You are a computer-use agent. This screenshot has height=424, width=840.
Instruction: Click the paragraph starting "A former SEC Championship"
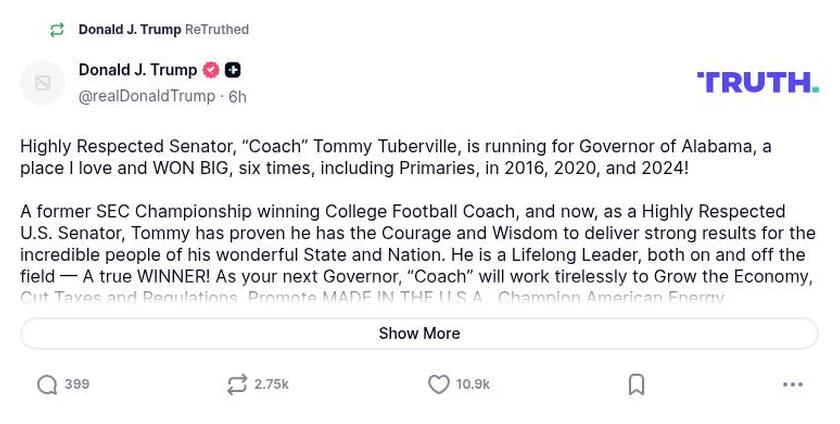click(417, 244)
